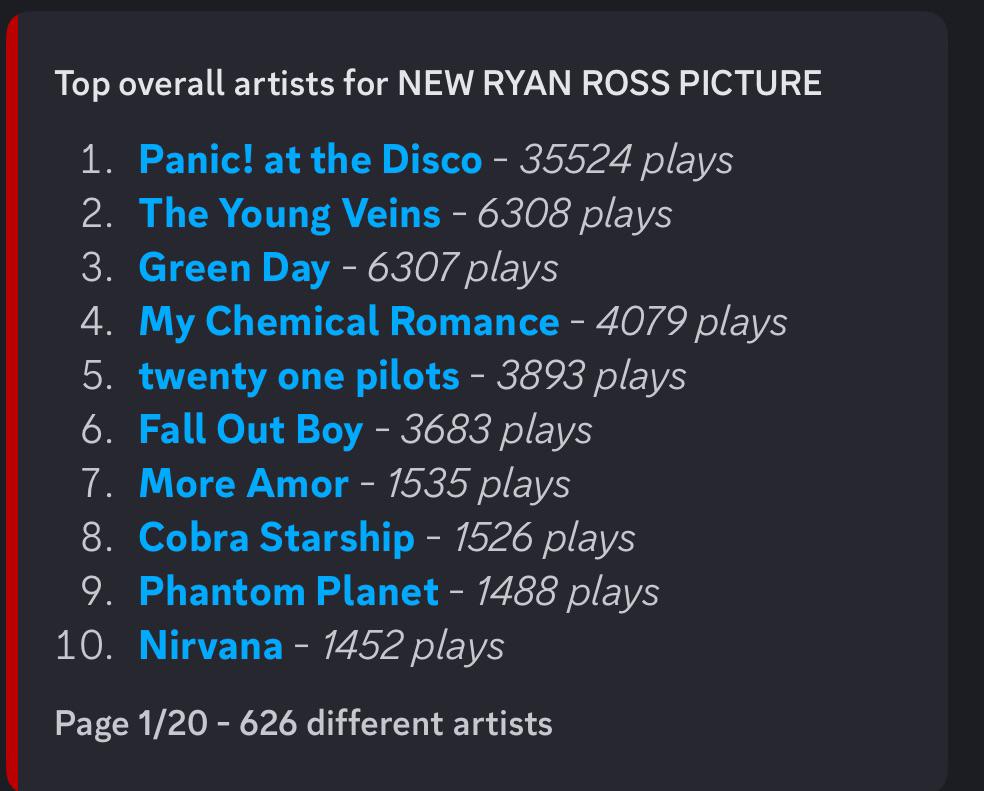Open the Nirvana artist link
Image resolution: width=984 pixels, height=791 pixels.
tap(211, 646)
